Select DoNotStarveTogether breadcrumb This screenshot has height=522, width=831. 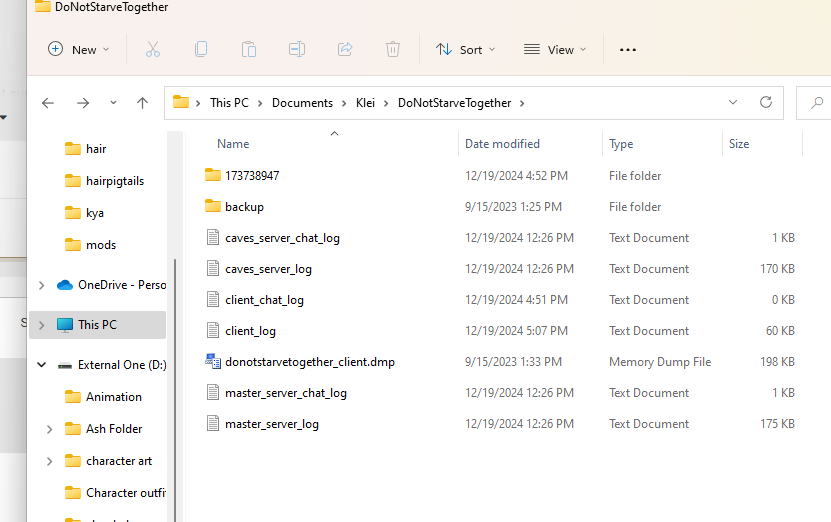pos(454,103)
